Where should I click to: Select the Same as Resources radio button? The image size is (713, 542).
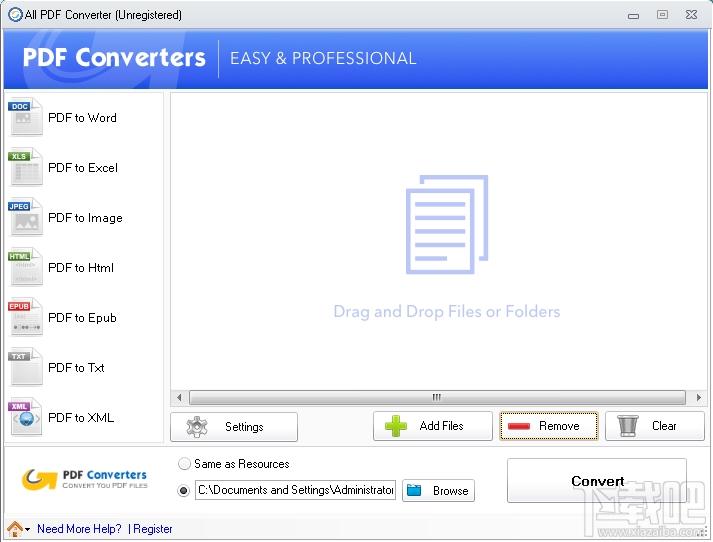(184, 464)
